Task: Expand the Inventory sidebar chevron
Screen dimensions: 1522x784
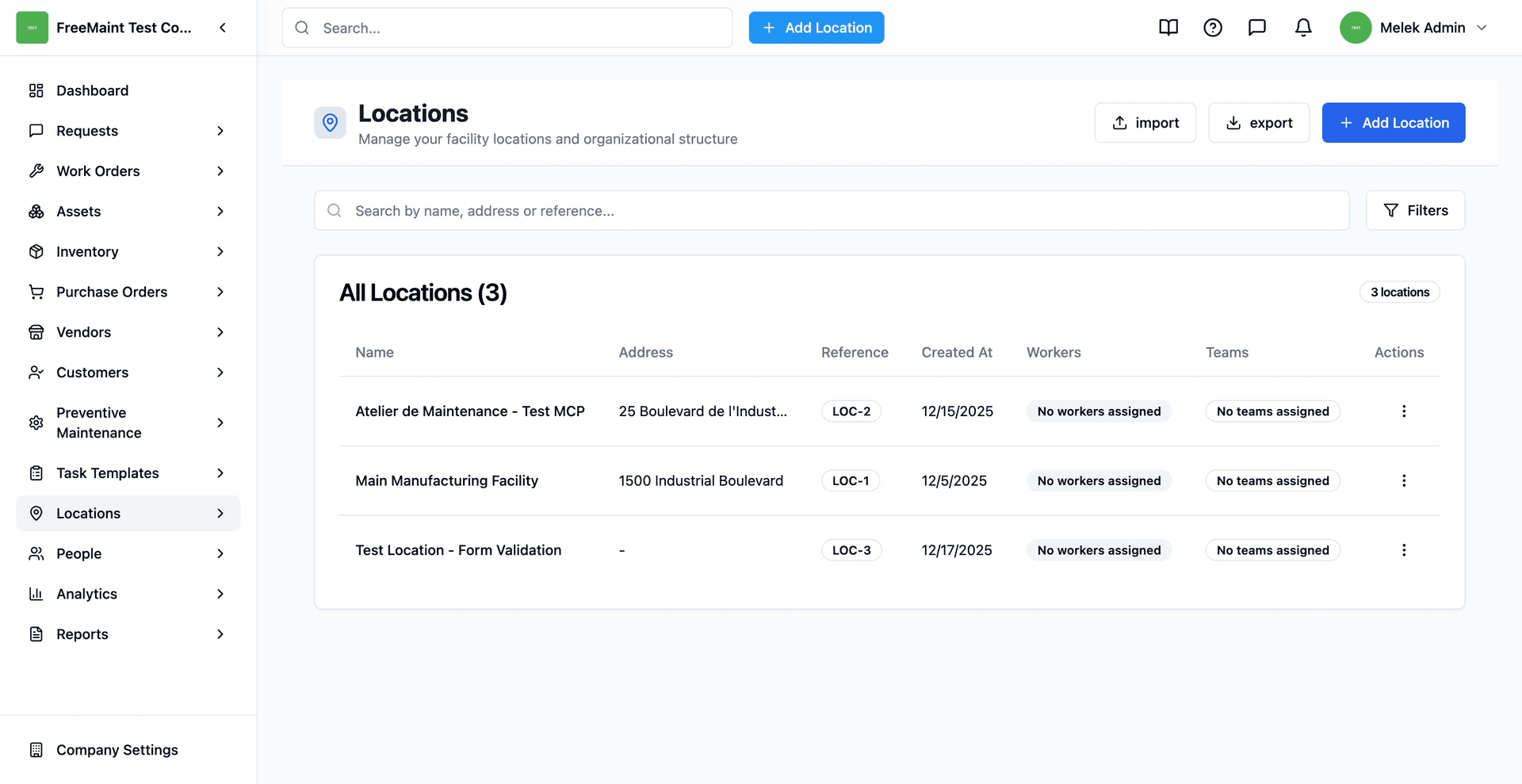Action: 220,251
